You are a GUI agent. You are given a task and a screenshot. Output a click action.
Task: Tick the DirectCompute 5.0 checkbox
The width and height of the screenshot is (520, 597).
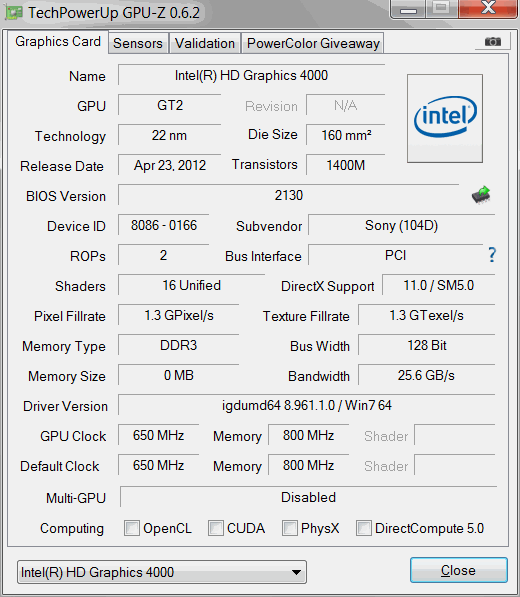pyautogui.click(x=364, y=528)
